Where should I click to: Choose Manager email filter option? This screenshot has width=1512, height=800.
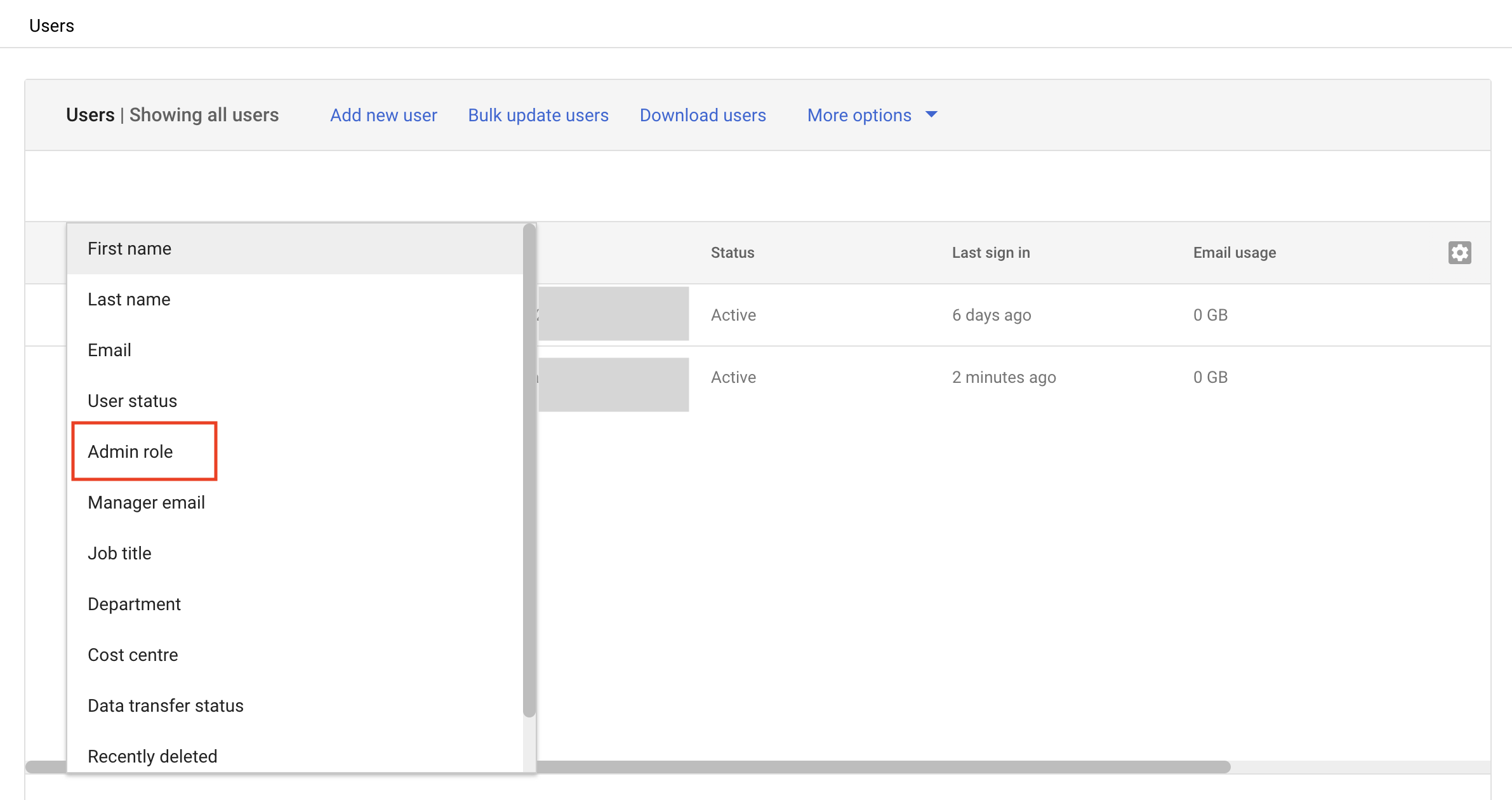coord(146,503)
